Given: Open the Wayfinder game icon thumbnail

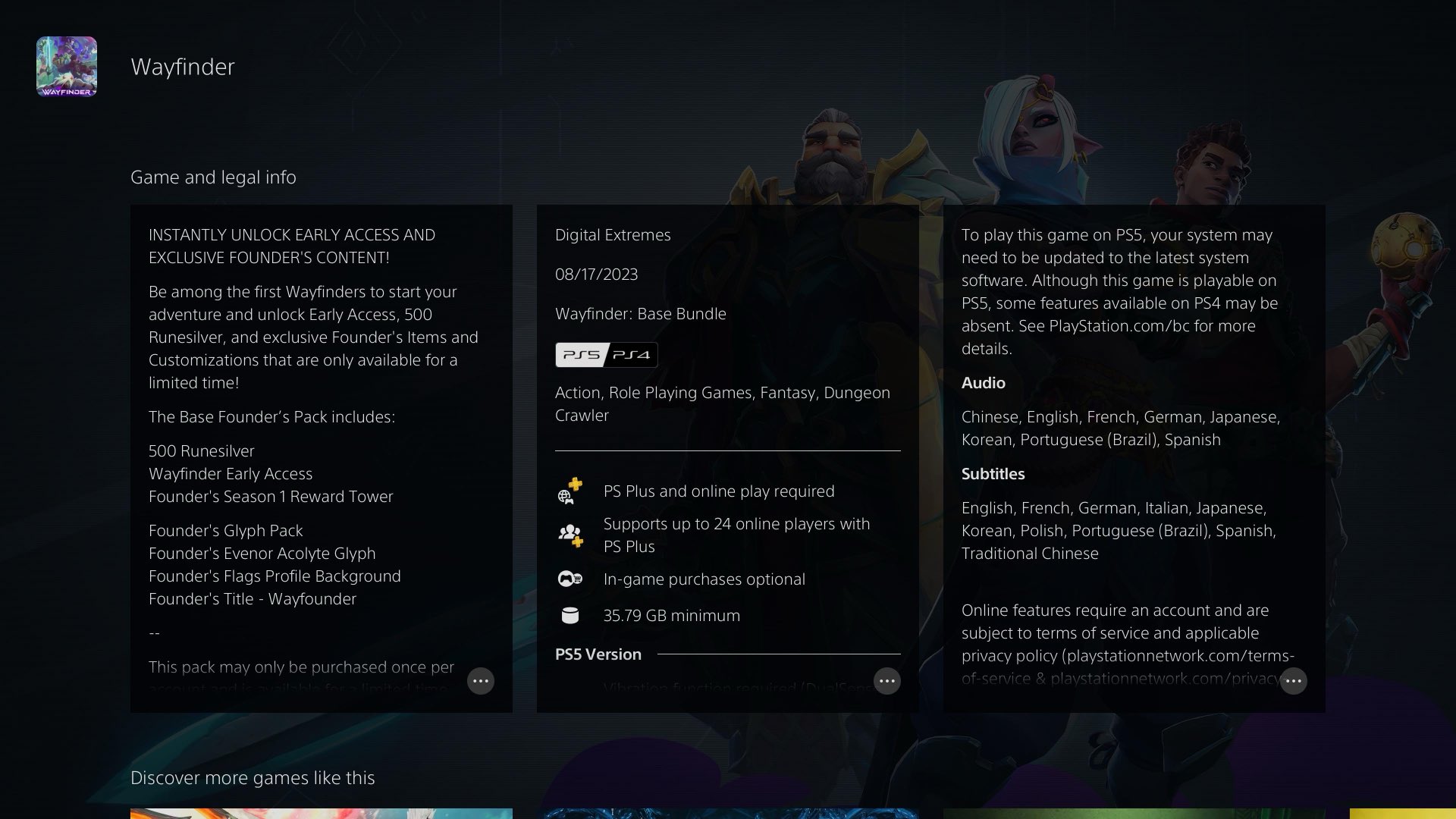Looking at the screenshot, I should [67, 67].
